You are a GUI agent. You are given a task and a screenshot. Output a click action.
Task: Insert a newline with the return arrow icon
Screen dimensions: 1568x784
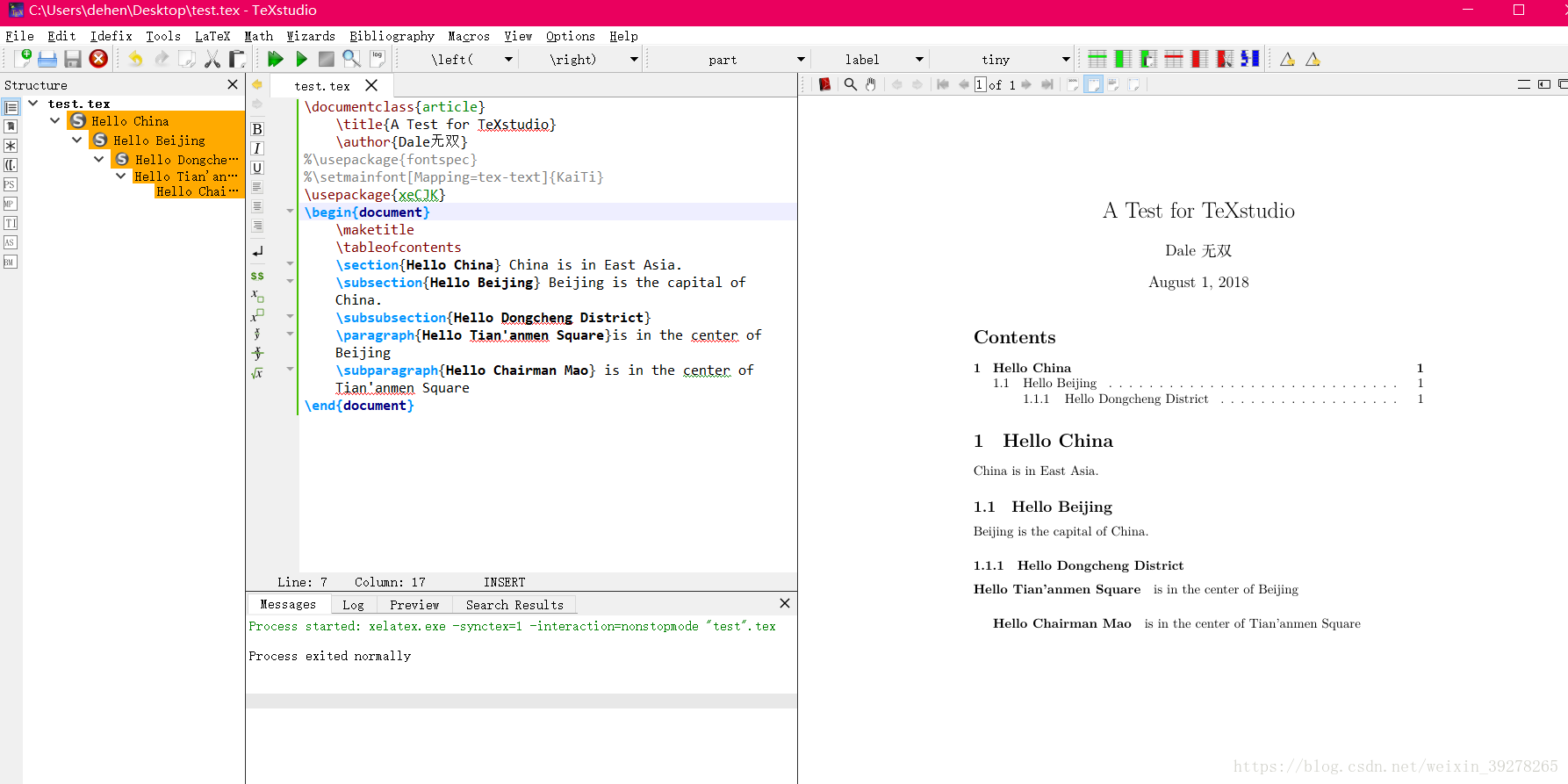click(257, 252)
